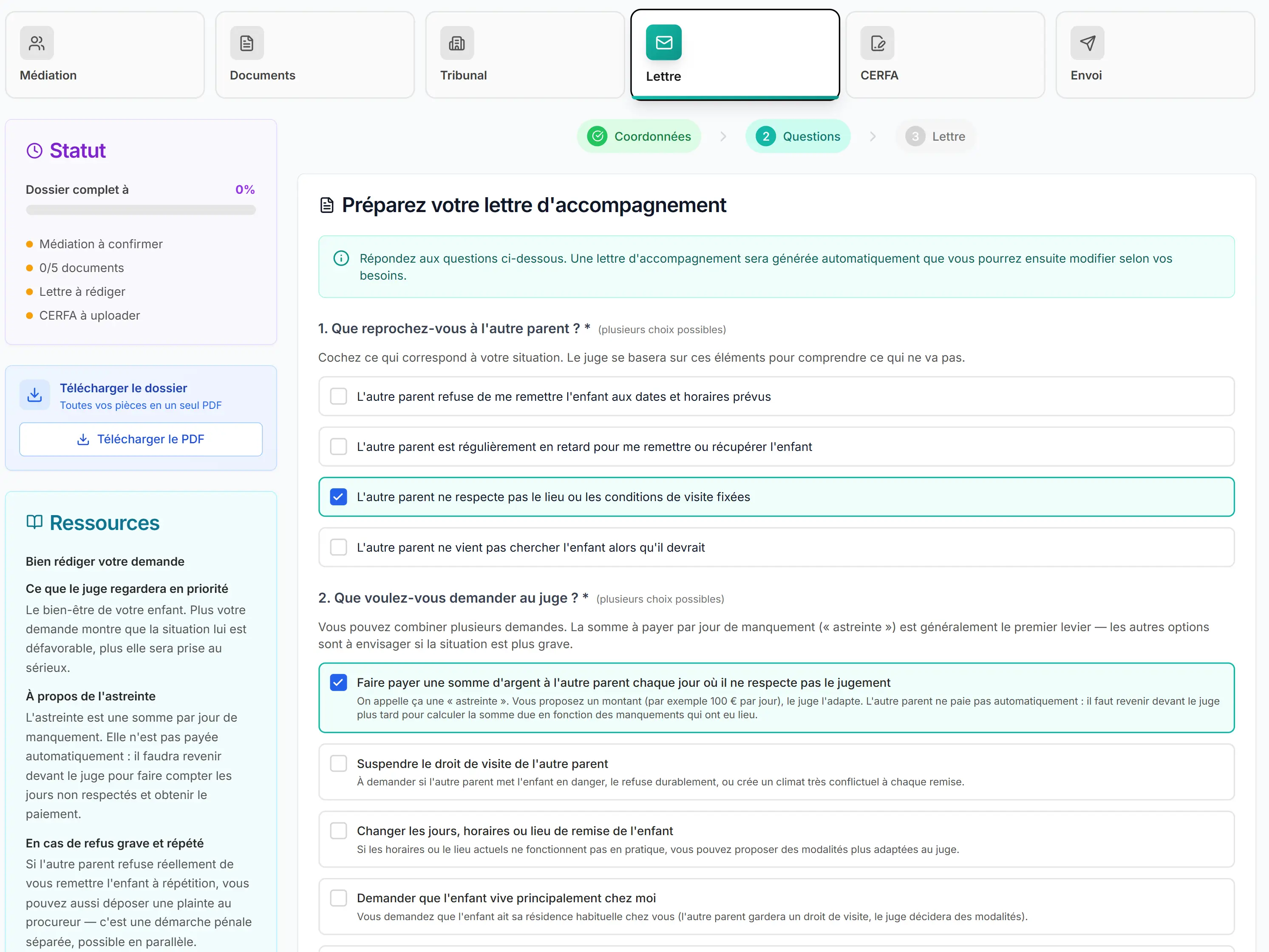The height and width of the screenshot is (952, 1269).
Task: Uncheck the option about not respecting visit conditions
Action: [x=338, y=497]
